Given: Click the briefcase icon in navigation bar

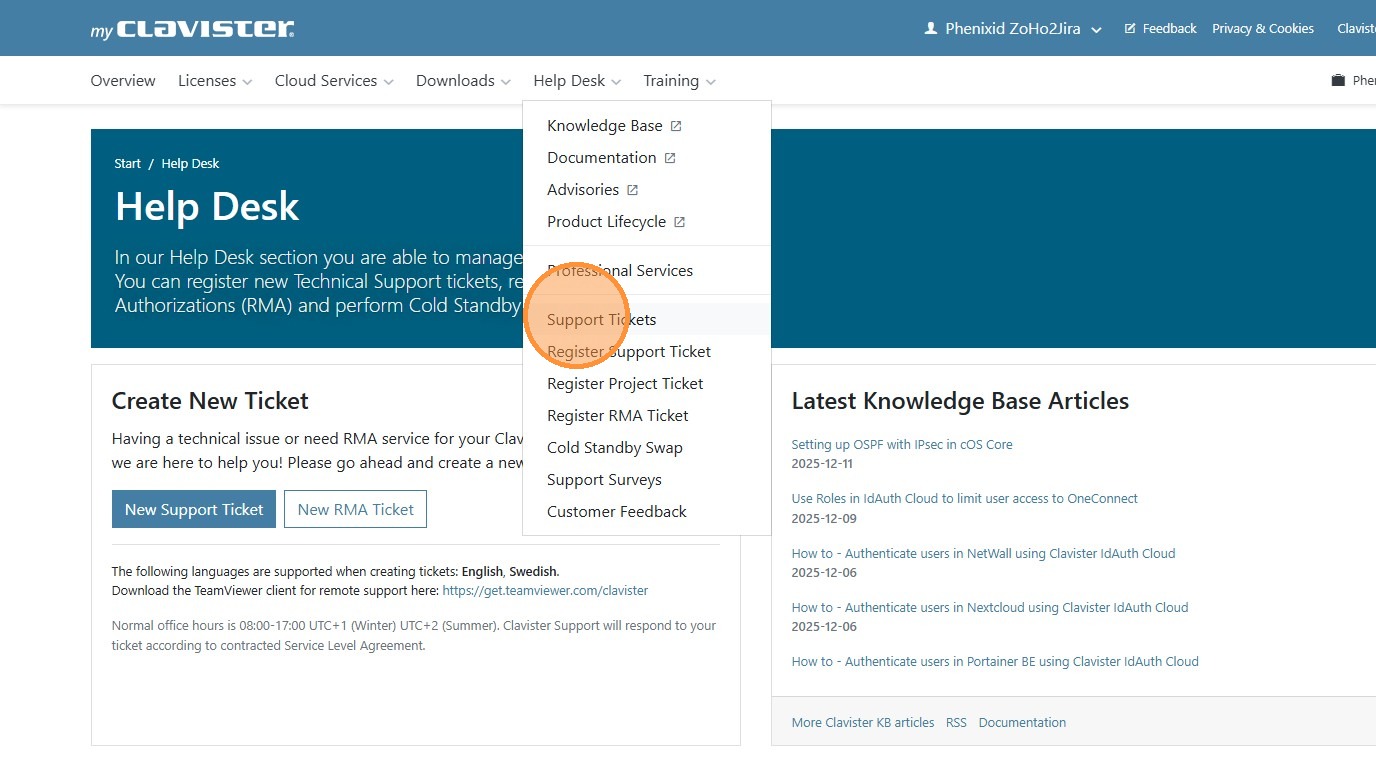Looking at the screenshot, I should [x=1338, y=81].
